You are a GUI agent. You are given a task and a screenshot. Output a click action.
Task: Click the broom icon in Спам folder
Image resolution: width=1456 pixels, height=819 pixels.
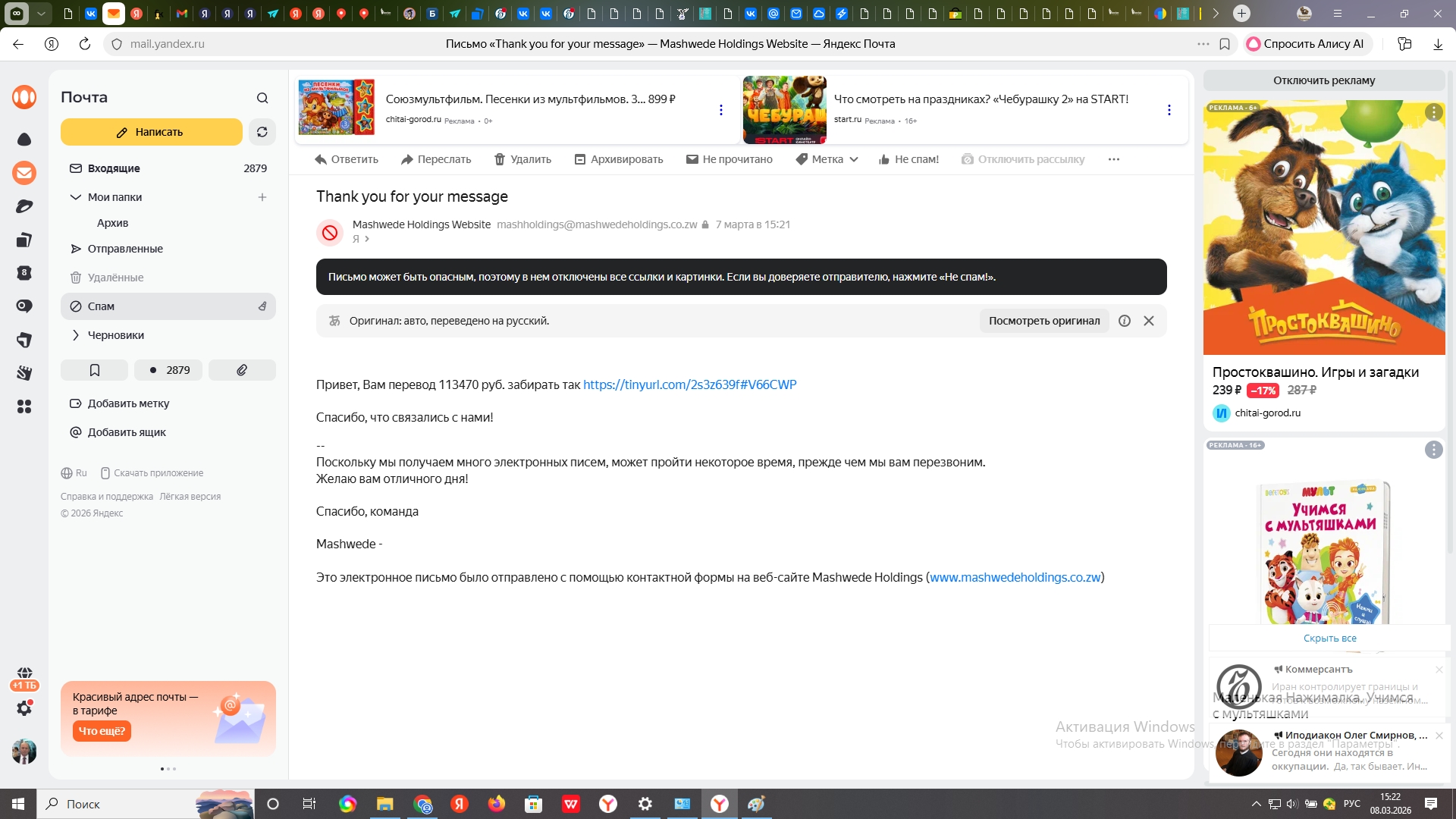[x=262, y=306]
